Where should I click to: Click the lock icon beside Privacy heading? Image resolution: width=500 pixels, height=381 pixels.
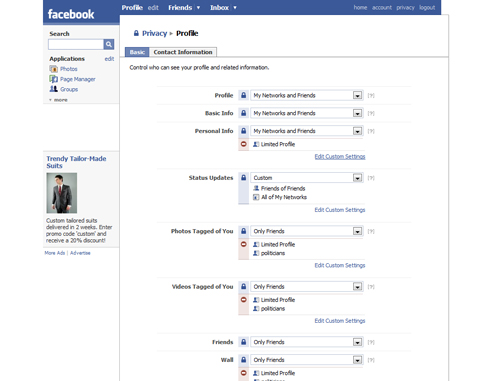coord(136,33)
